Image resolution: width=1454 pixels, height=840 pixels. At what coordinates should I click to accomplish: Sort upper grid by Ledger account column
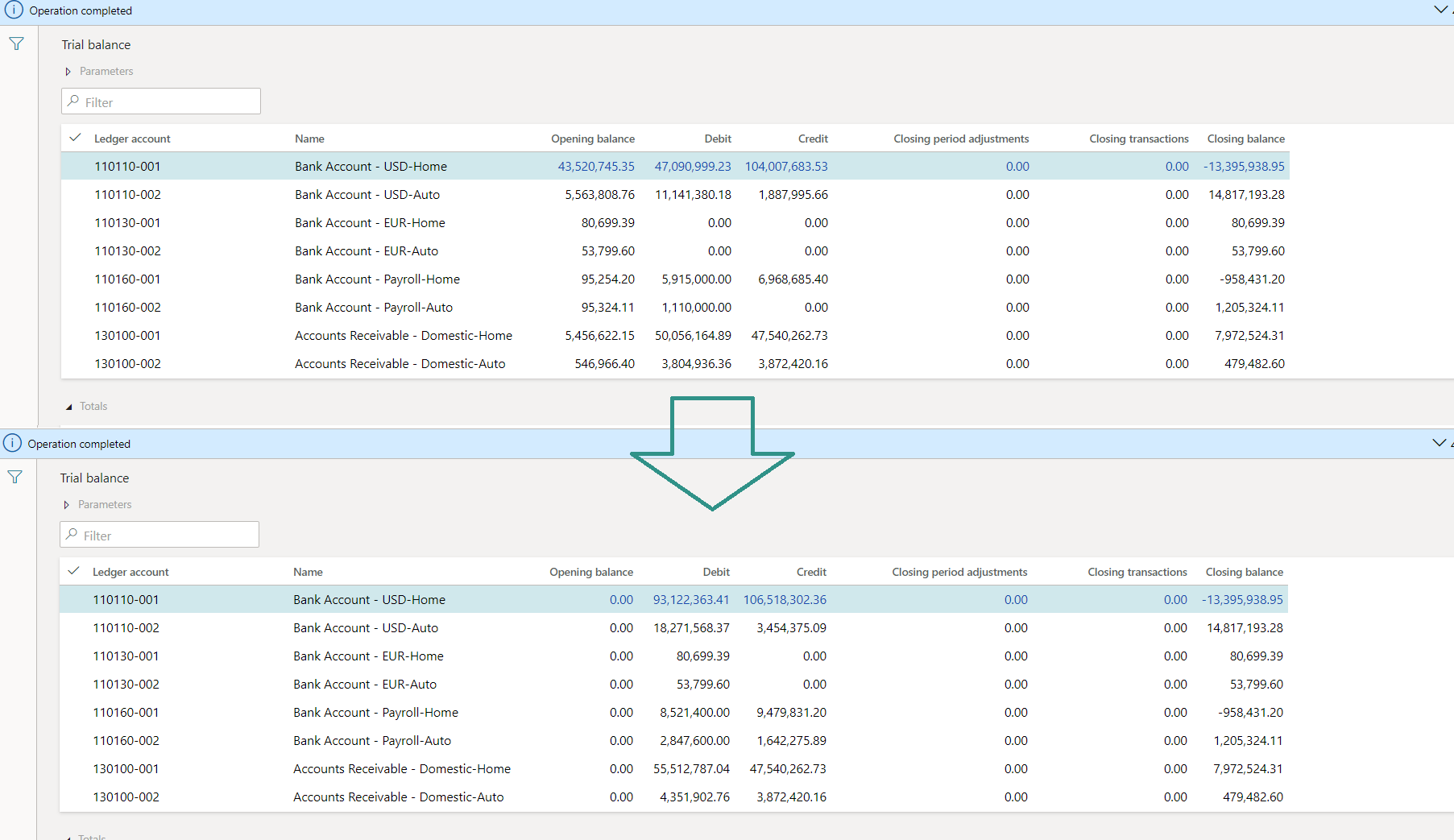pos(132,139)
